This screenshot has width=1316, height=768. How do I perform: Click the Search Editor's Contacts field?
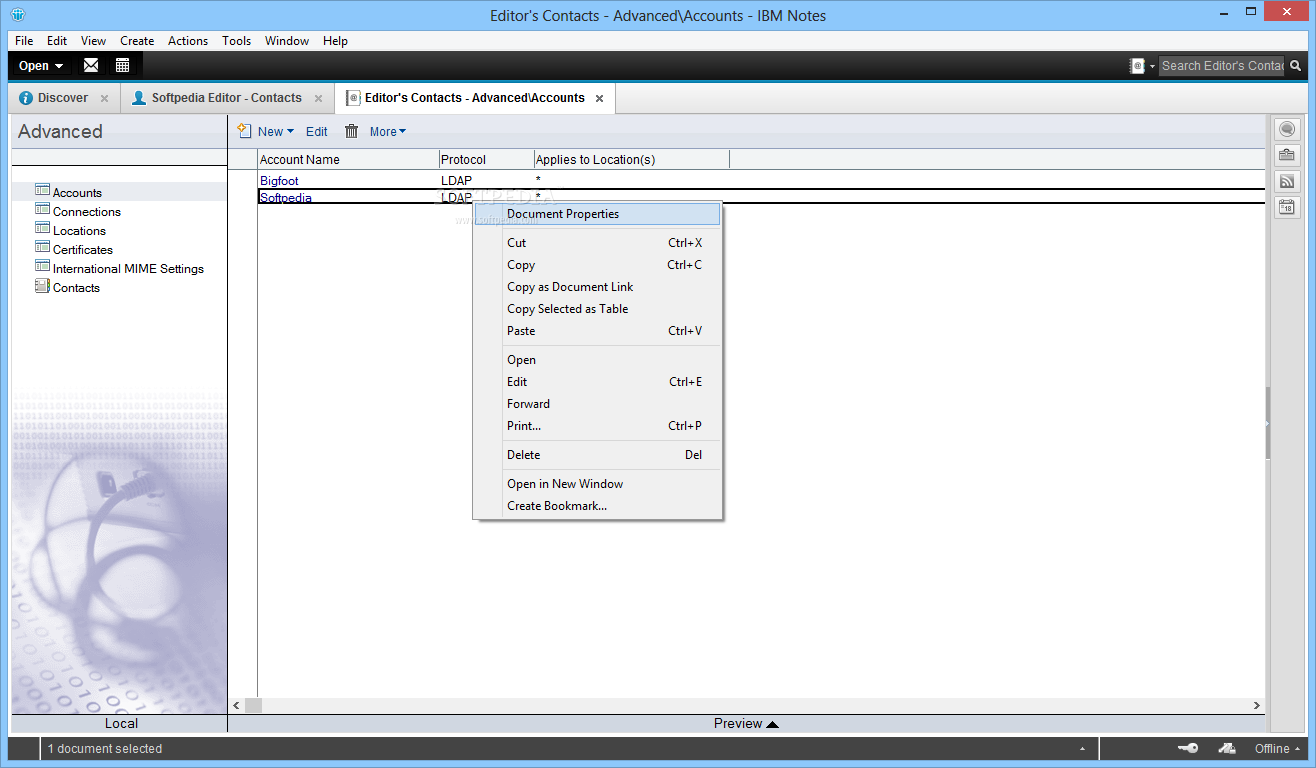point(1221,66)
